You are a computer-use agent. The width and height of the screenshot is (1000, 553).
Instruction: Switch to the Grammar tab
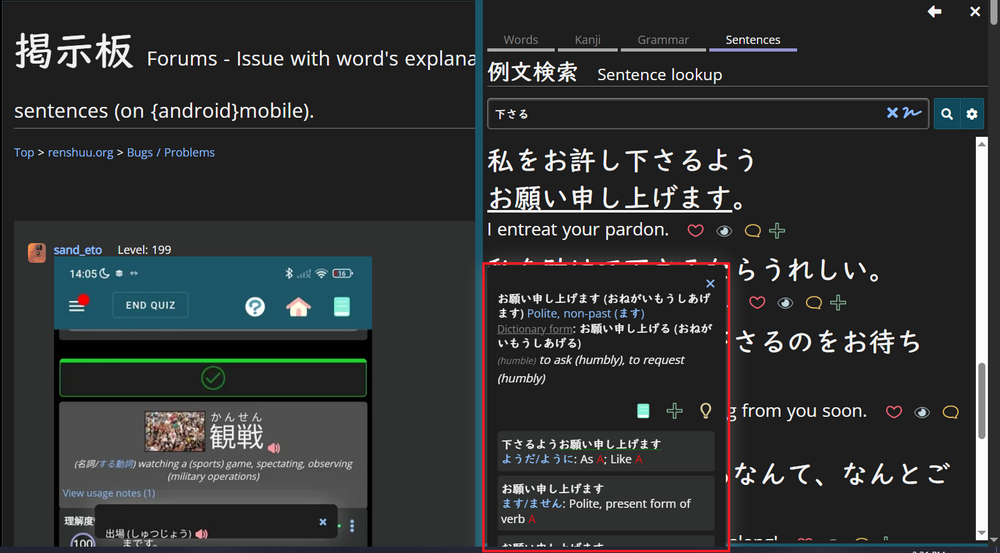663,40
